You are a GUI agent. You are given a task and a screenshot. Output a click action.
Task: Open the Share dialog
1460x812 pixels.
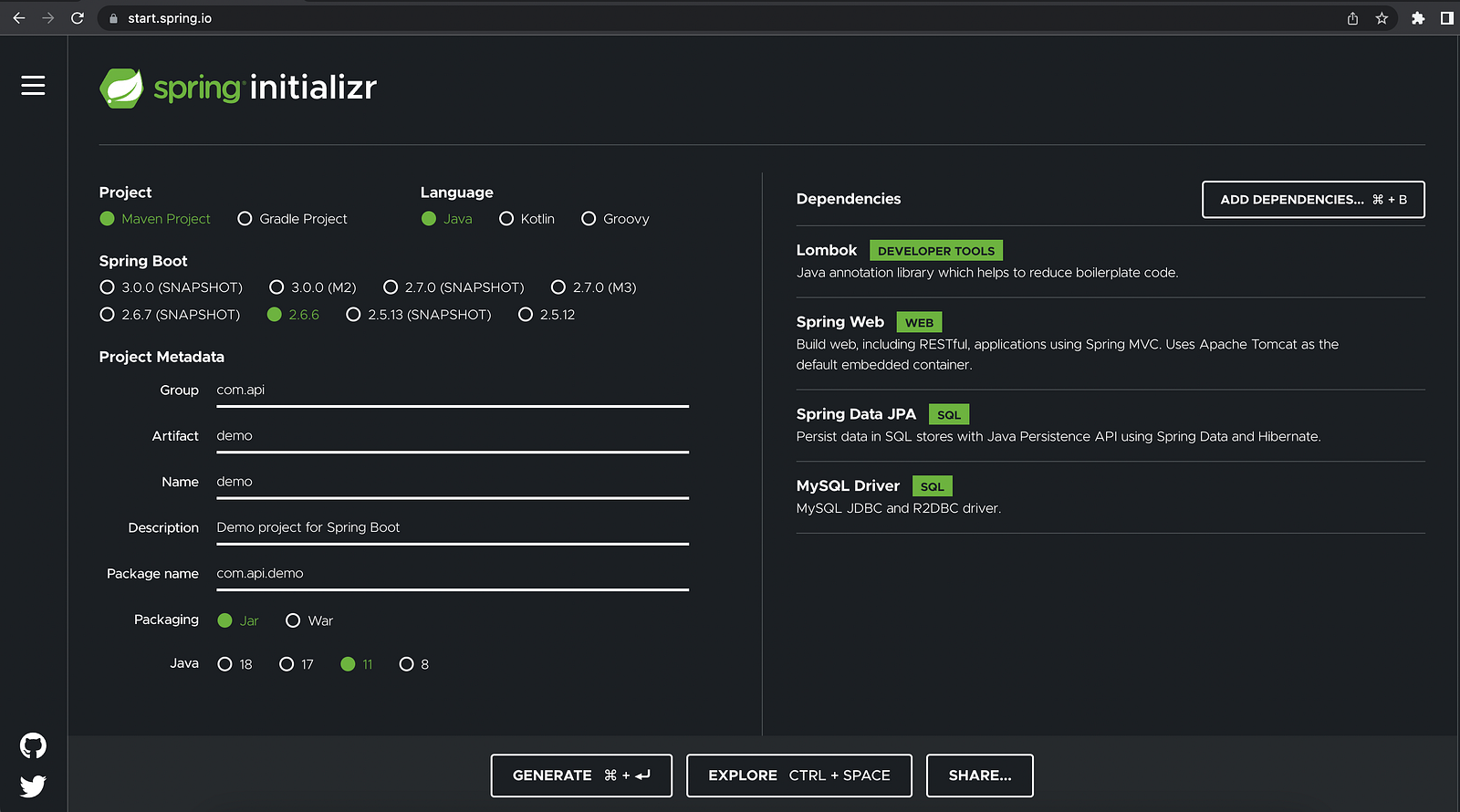click(980, 776)
